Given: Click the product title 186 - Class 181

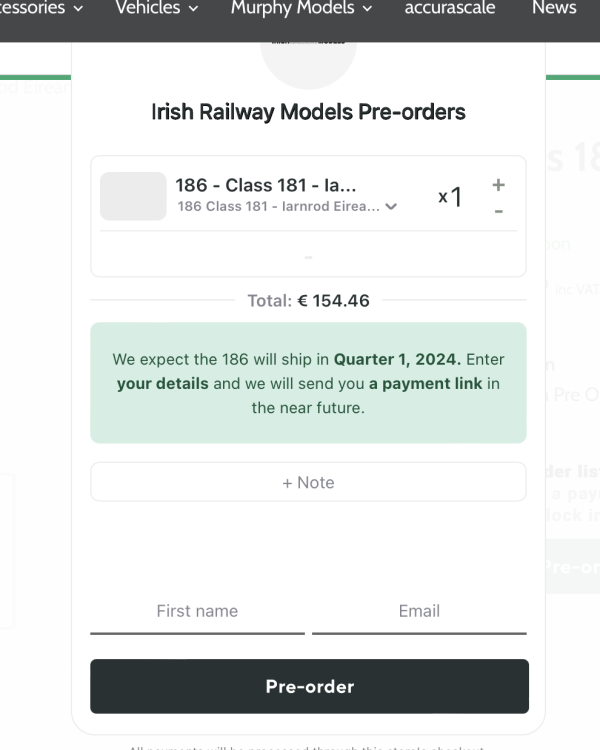Looking at the screenshot, I should pos(266,185).
